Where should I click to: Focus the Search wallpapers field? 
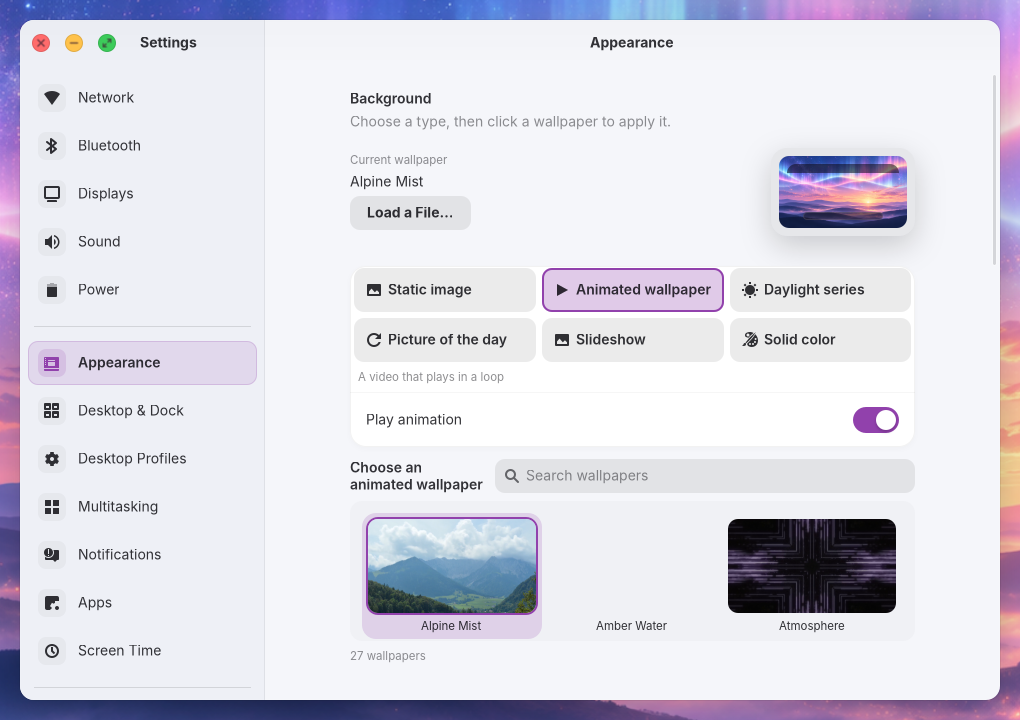705,476
